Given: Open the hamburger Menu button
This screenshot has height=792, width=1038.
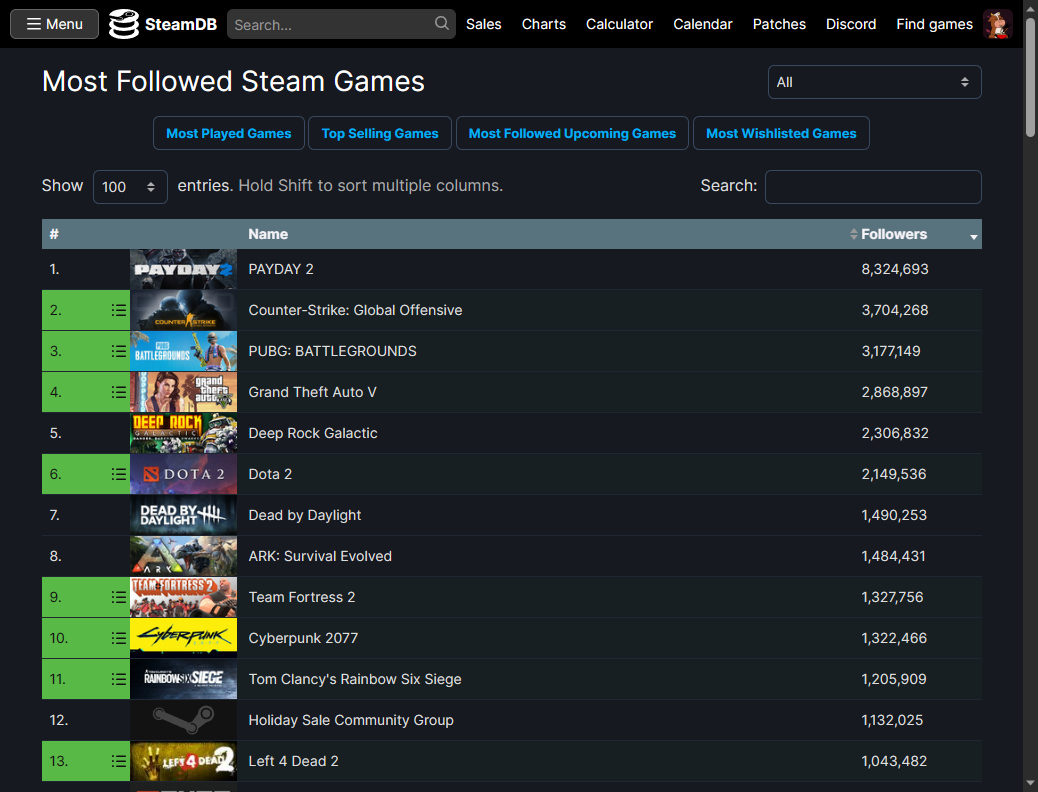Looking at the screenshot, I should point(54,24).
